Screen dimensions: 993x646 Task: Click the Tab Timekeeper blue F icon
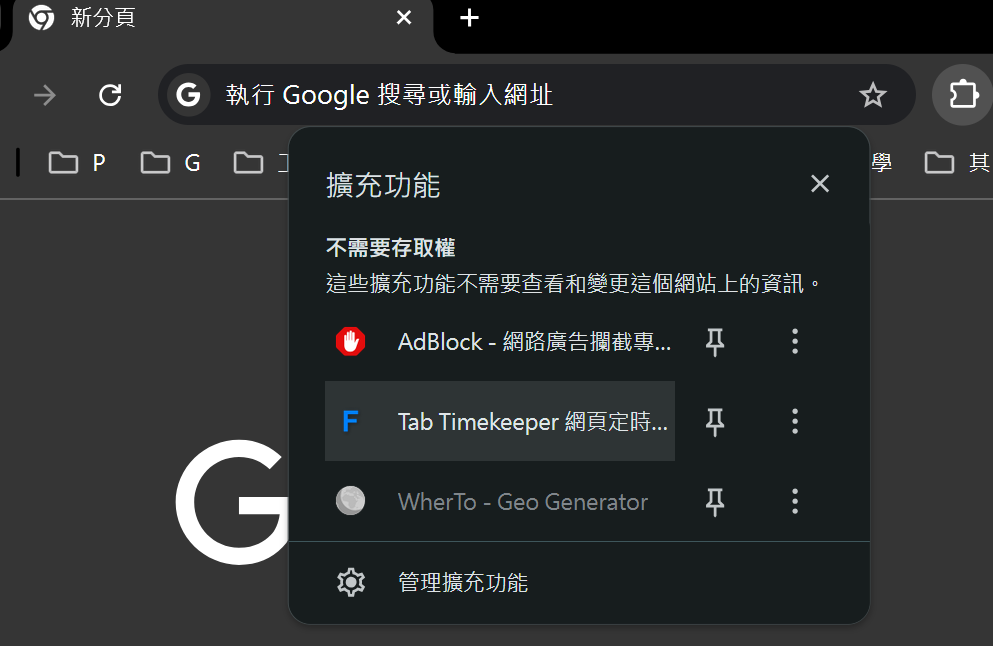click(350, 422)
